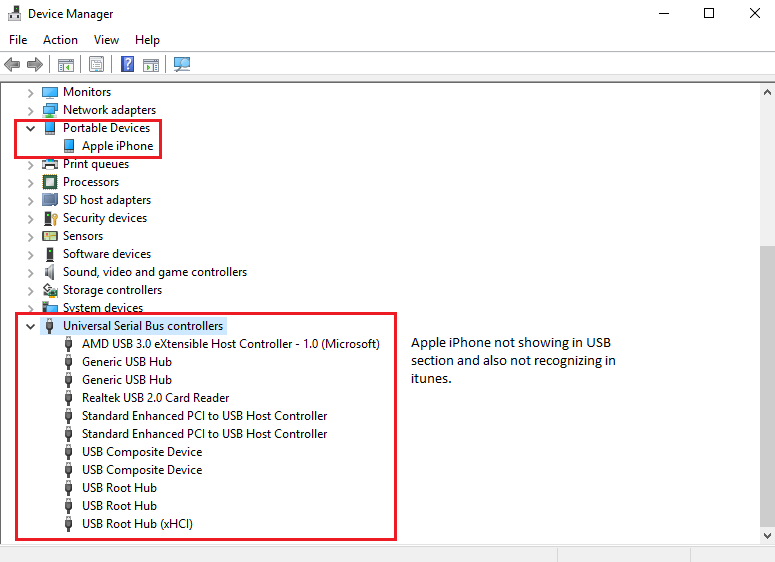Screen dimensions: 775x562
Task: Click the blue Help toolbar icon
Action: pyautogui.click(x=128, y=64)
